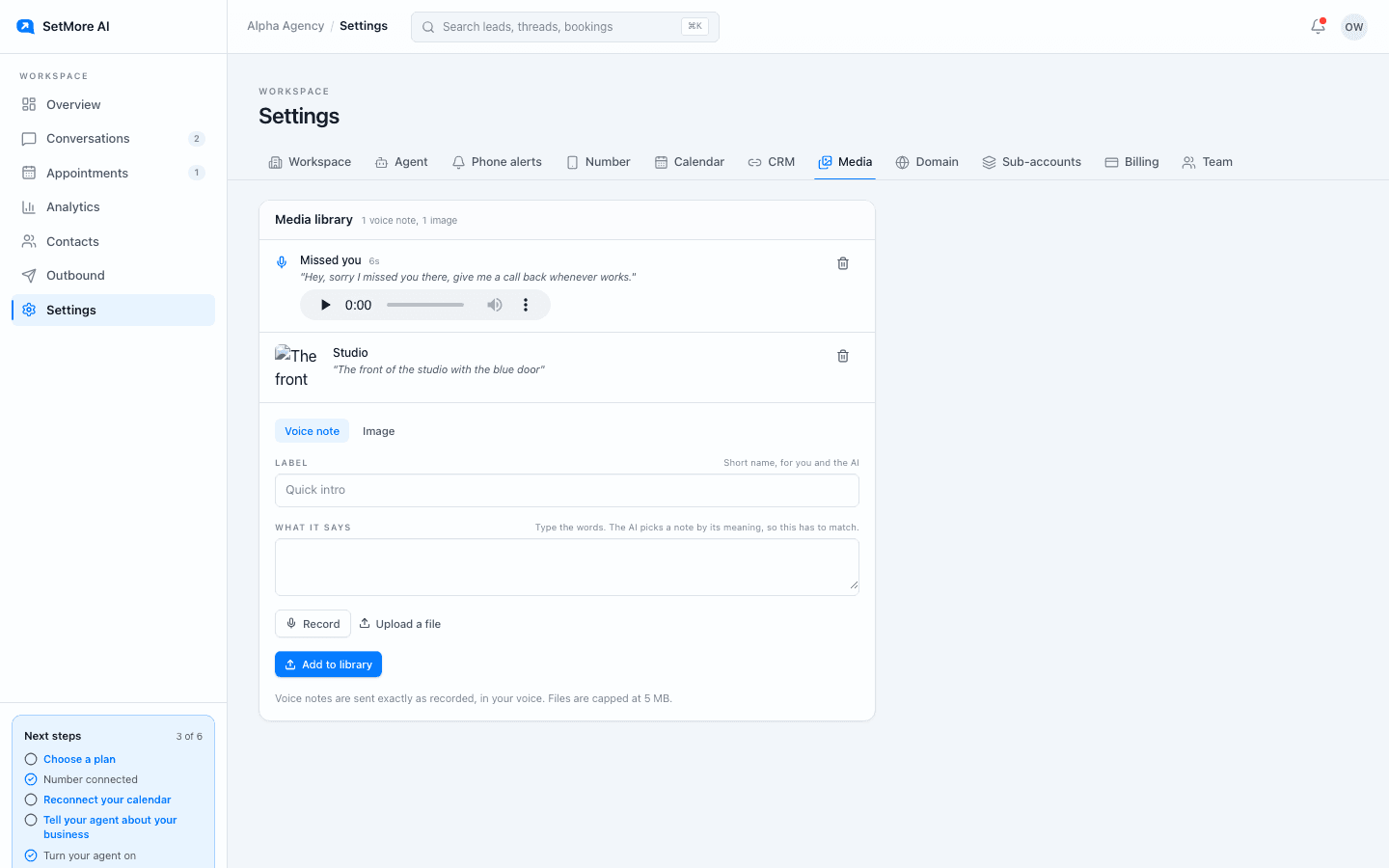Click the Studio image thumbnail
The height and width of the screenshot is (868, 1389).
[x=296, y=367]
